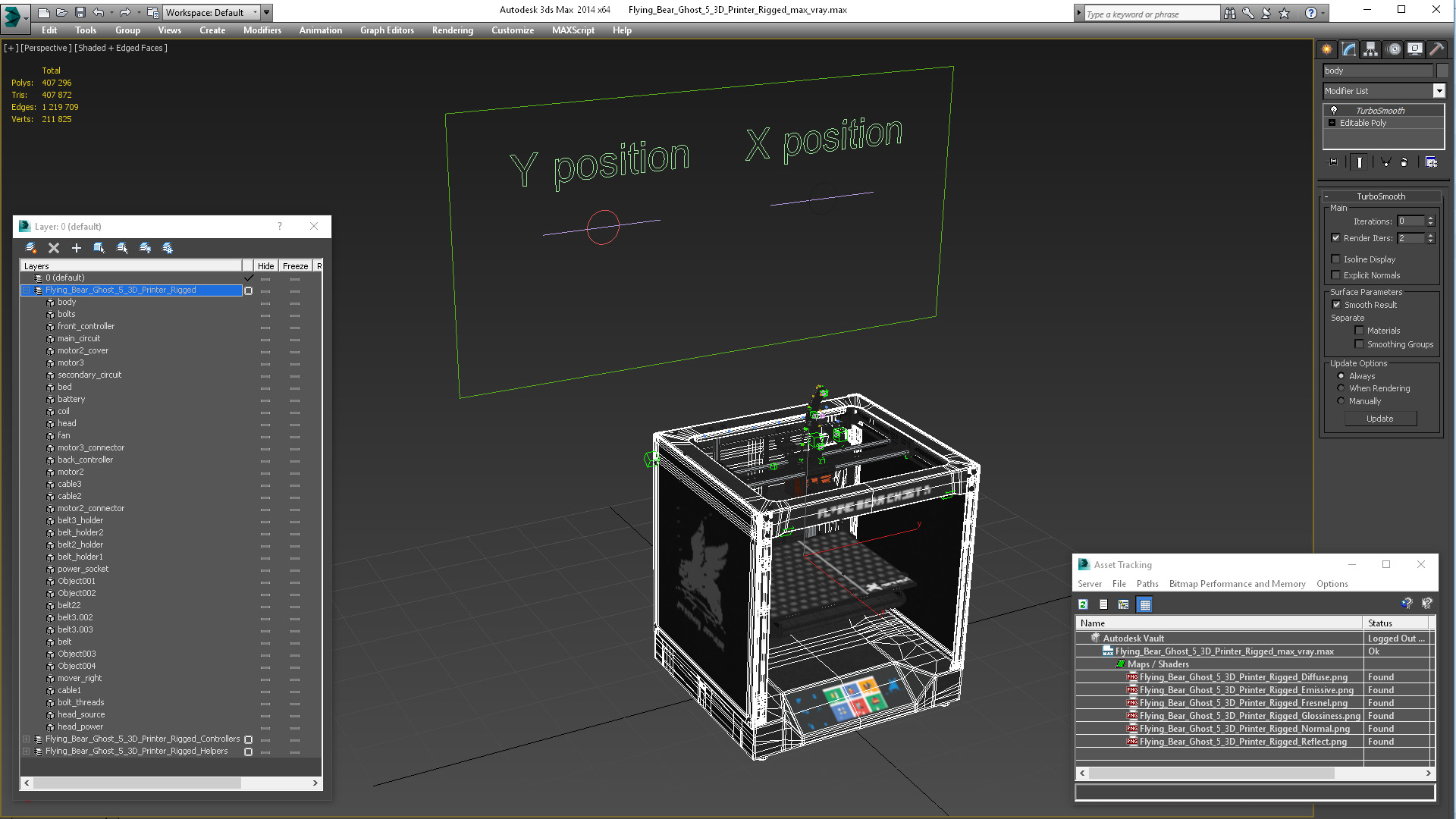Enable Explicit Normals checkbox
1456x819 pixels.
[1336, 275]
